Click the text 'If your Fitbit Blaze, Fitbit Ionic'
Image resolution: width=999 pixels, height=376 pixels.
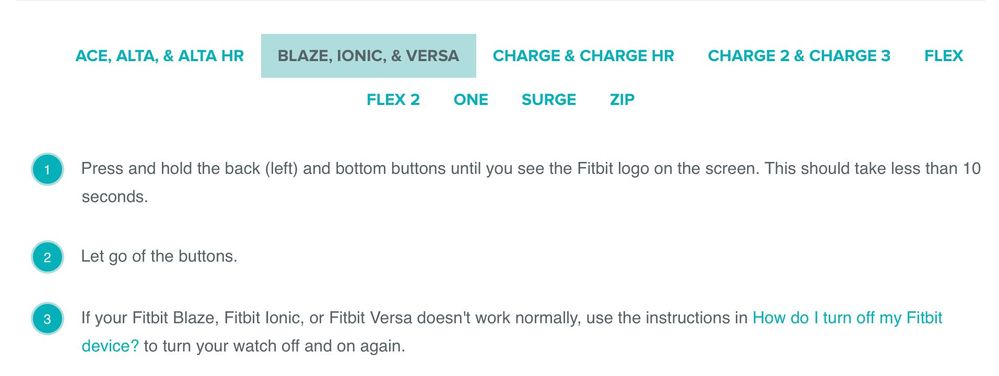[x=193, y=317]
